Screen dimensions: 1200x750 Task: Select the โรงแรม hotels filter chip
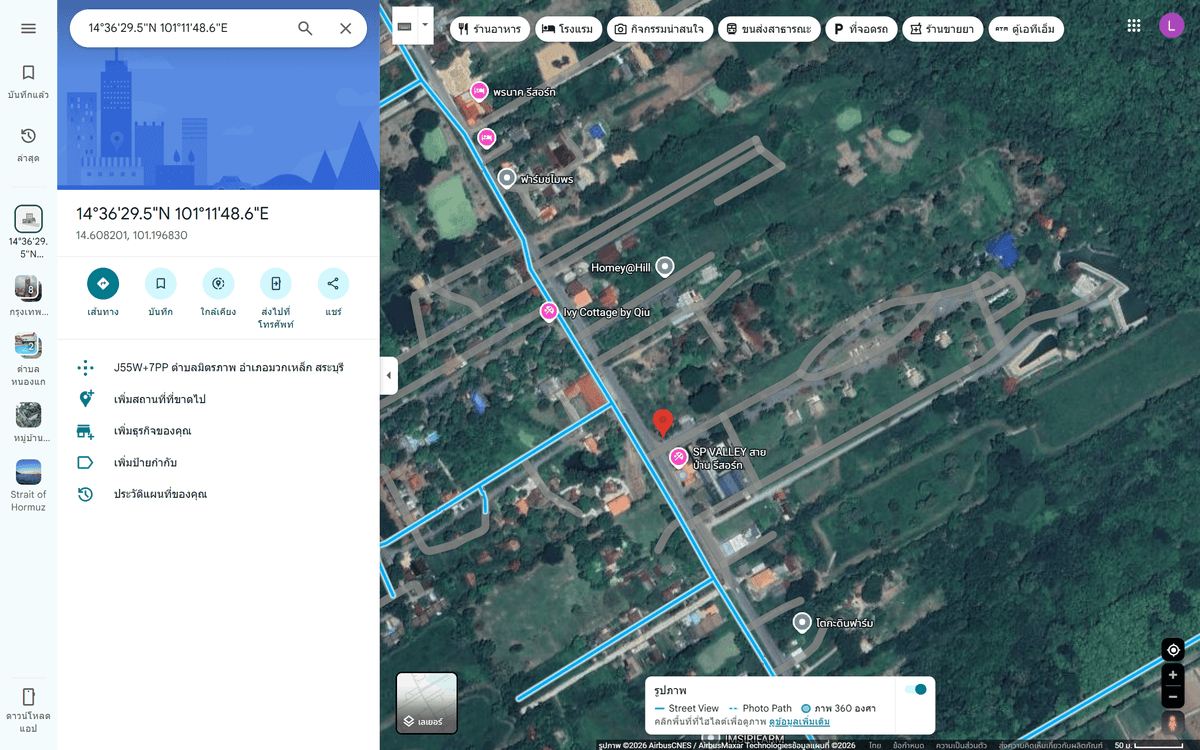pos(568,29)
